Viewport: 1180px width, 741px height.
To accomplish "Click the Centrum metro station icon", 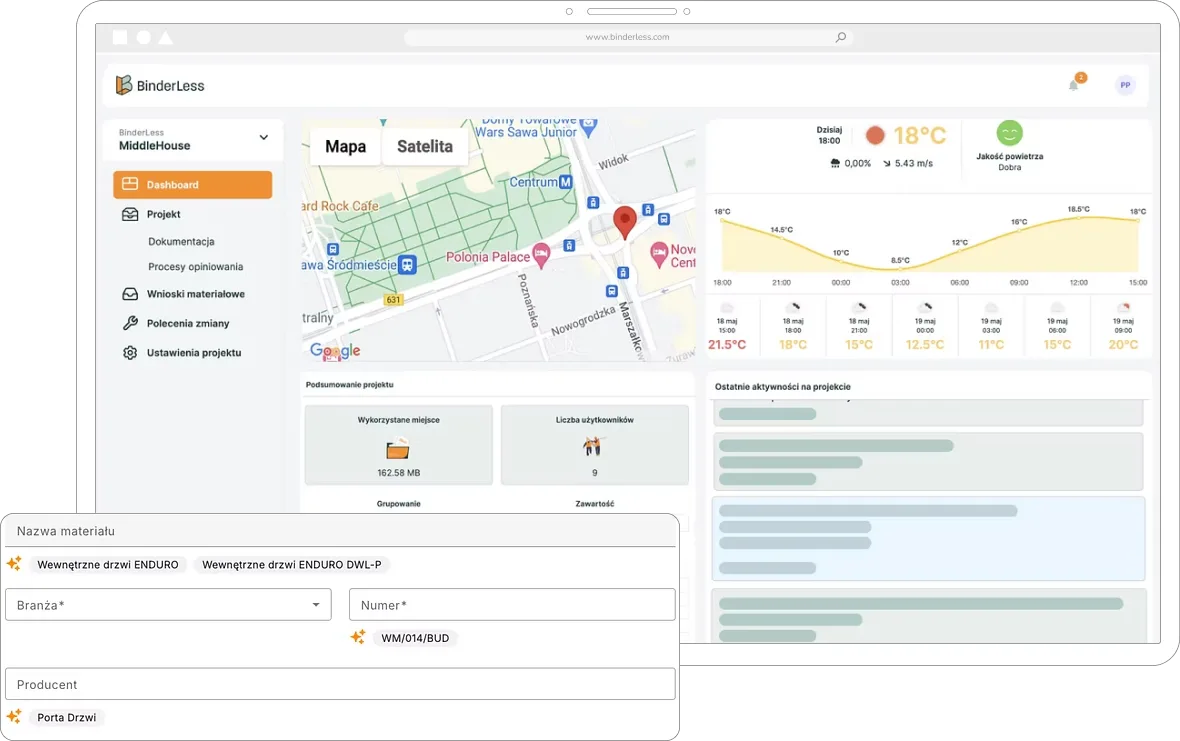I will click(566, 182).
